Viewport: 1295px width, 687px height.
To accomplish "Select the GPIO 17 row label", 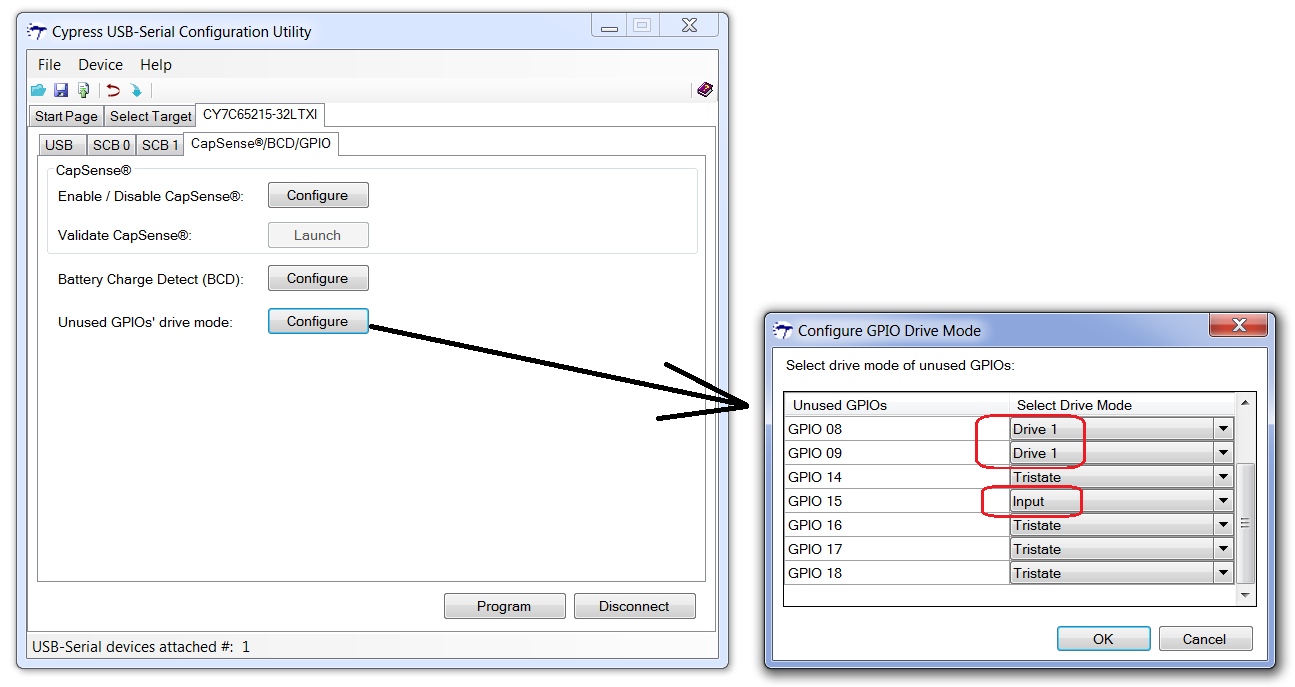I will pyautogui.click(x=815, y=549).
